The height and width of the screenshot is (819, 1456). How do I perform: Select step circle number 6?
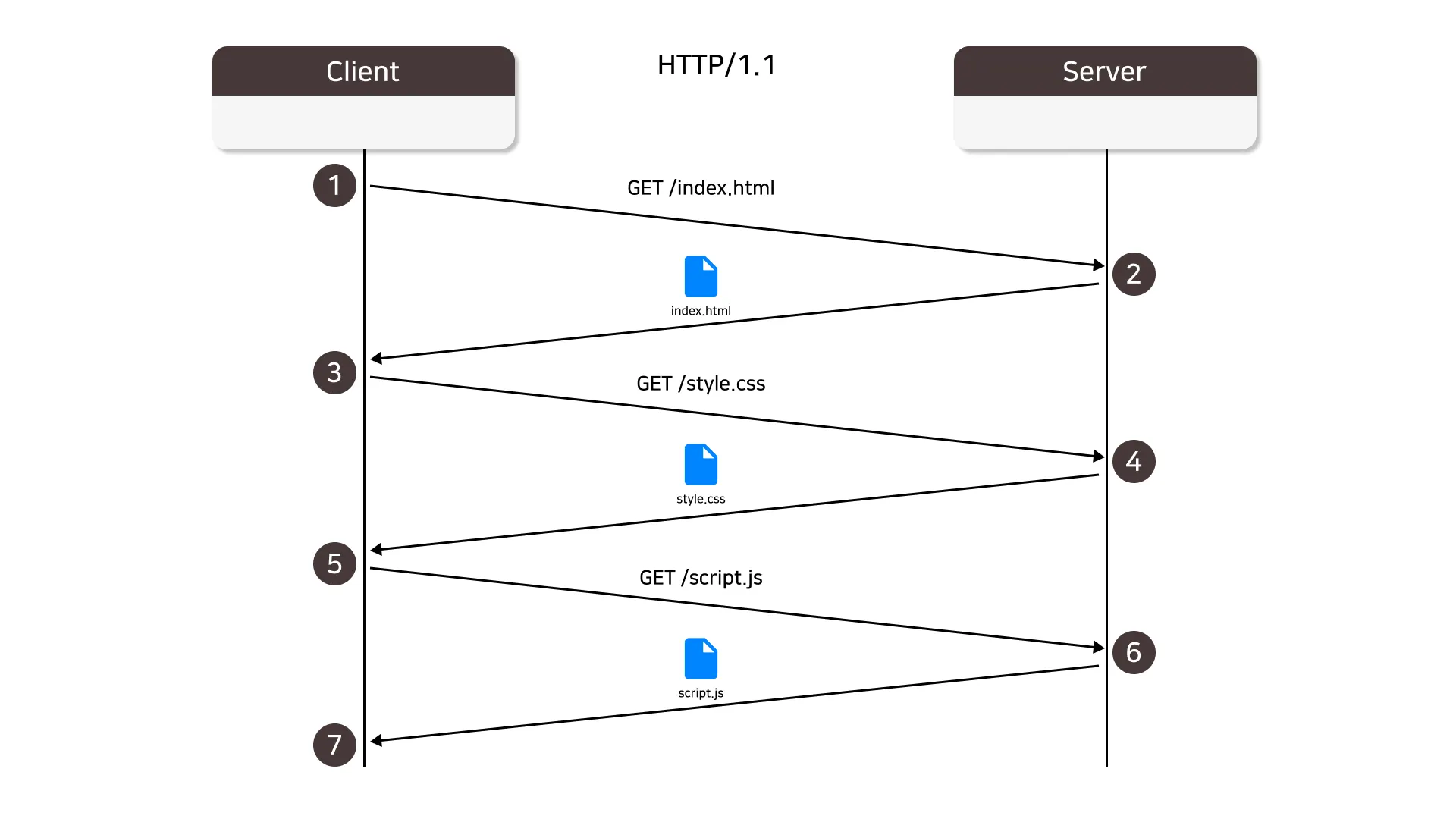pyautogui.click(x=1134, y=652)
